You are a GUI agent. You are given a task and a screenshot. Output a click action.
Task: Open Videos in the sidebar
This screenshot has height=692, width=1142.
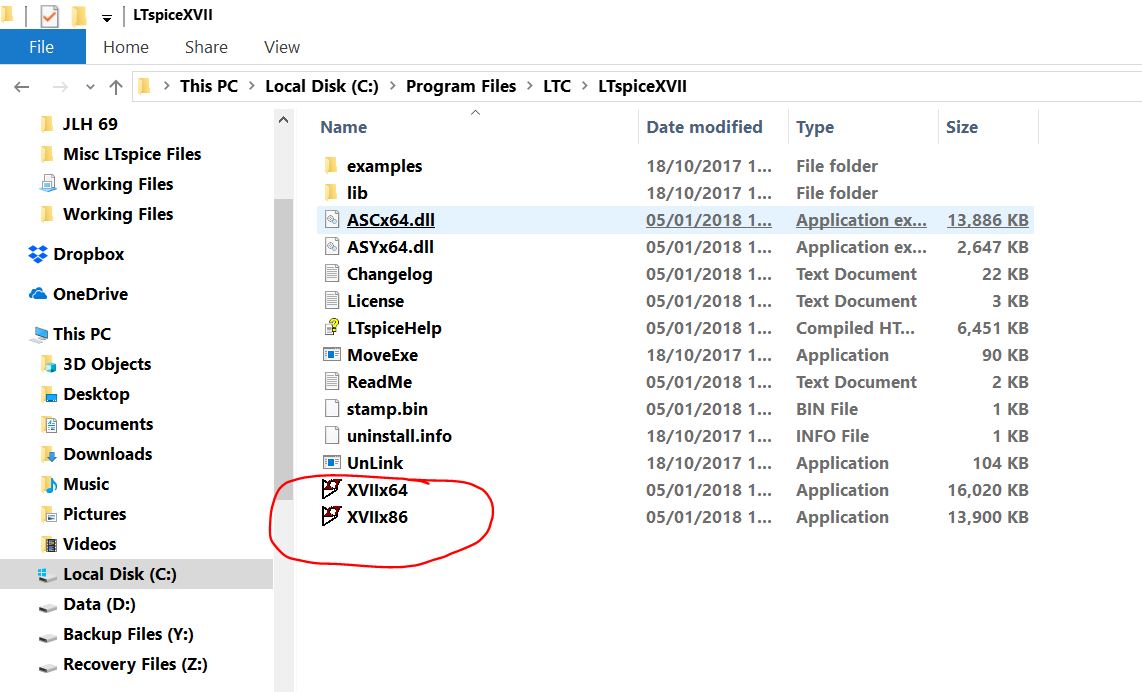[79, 543]
